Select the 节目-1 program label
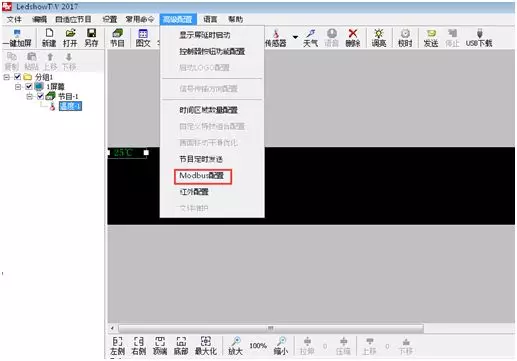This screenshot has height=361, width=517. click(68, 96)
